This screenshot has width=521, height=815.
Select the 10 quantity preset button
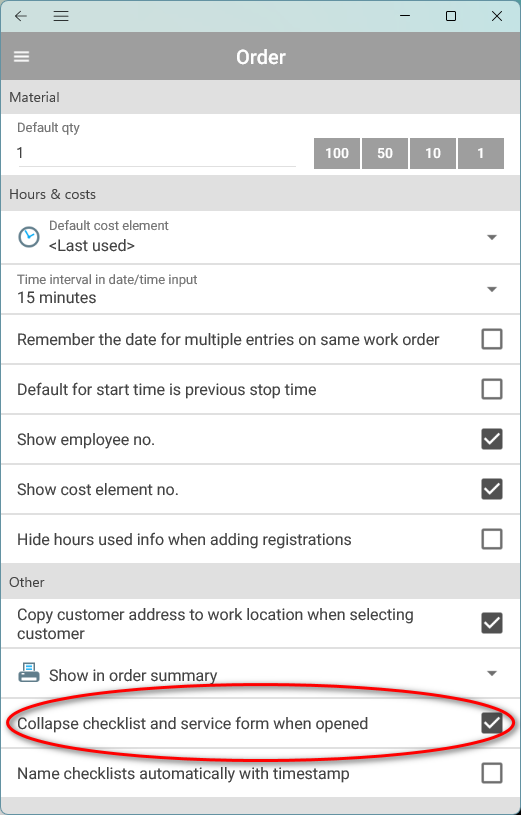(433, 153)
